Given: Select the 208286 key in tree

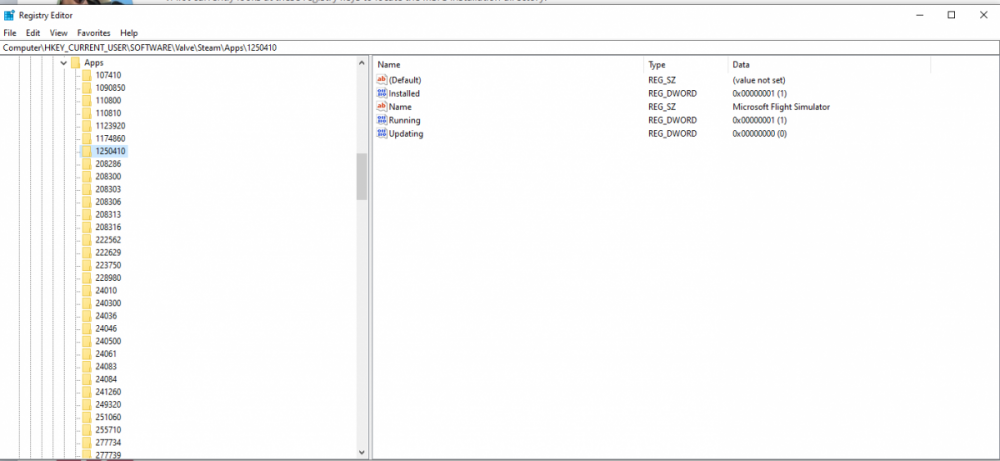Looking at the screenshot, I should [108, 164].
